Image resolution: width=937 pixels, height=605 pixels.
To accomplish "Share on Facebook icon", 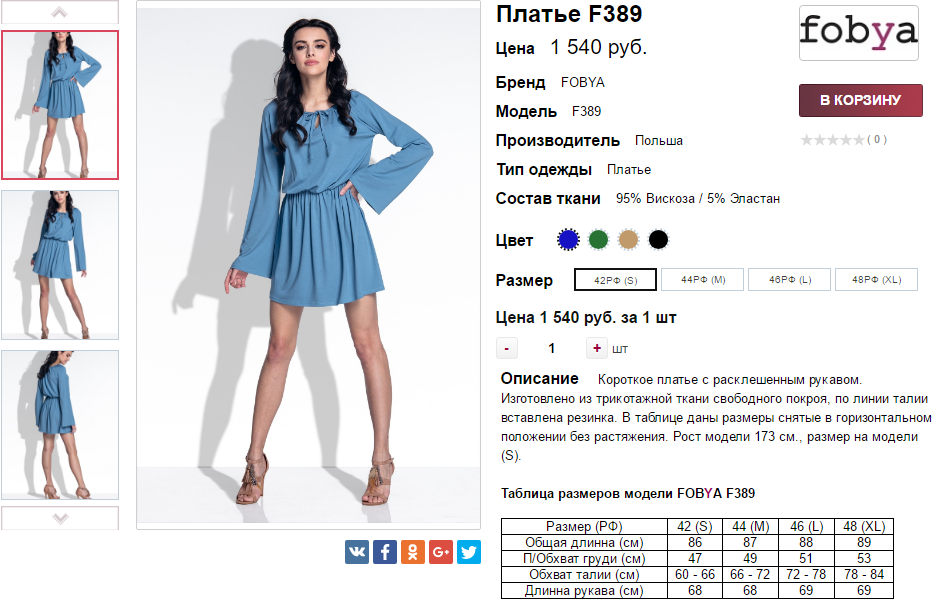I will 385,552.
